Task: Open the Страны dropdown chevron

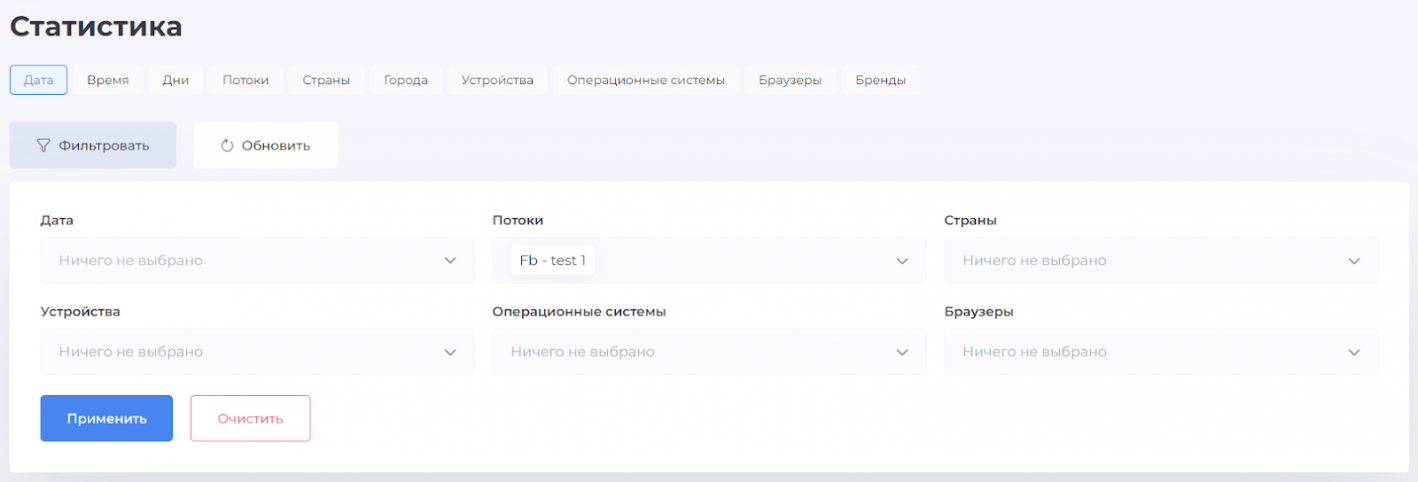Action: 1354,260
